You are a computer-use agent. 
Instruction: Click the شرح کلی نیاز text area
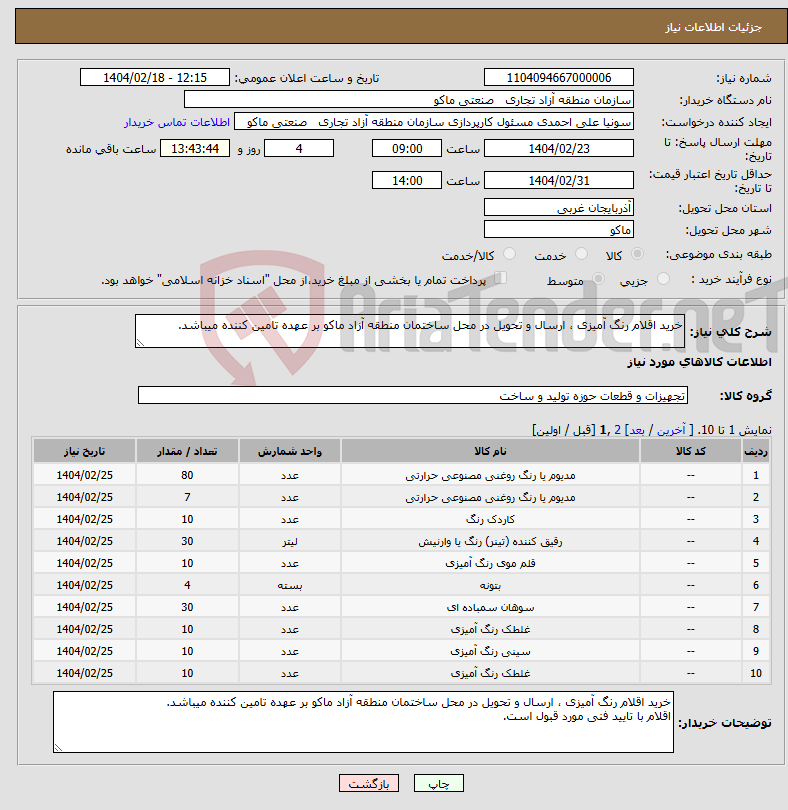pos(410,331)
